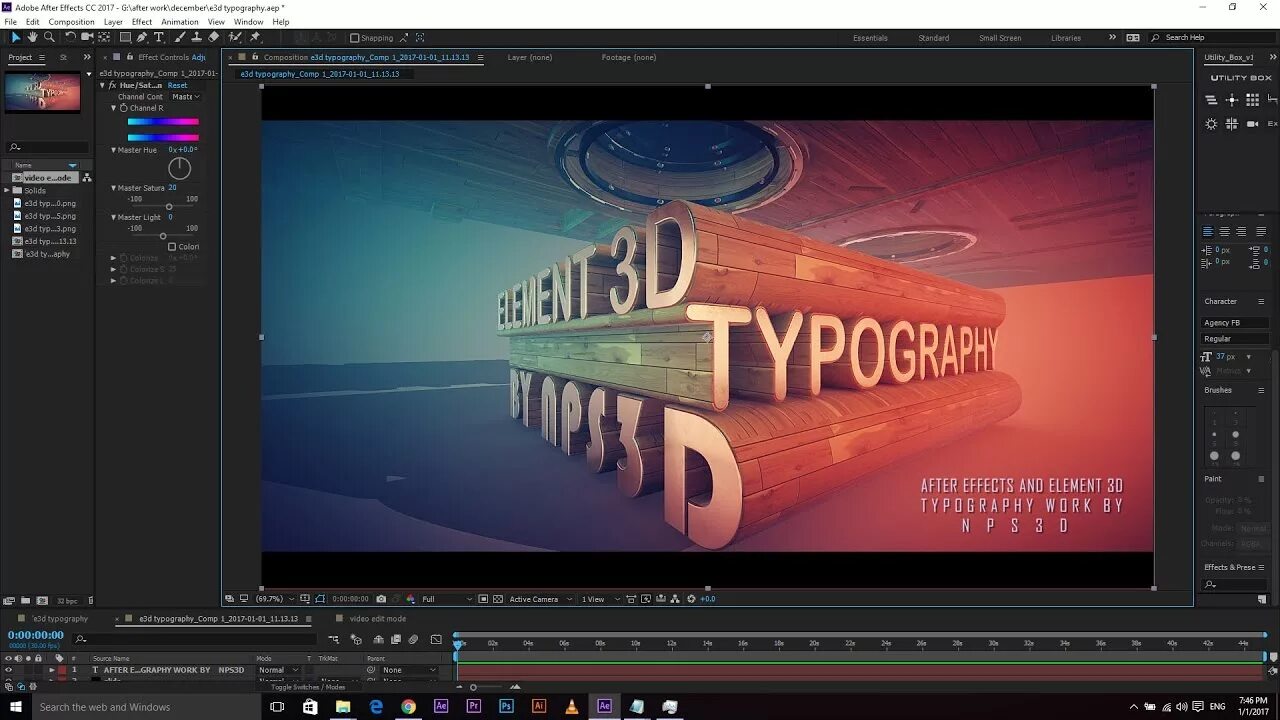
Task: Adjust the Master Saturation slider
Action: pos(168,206)
